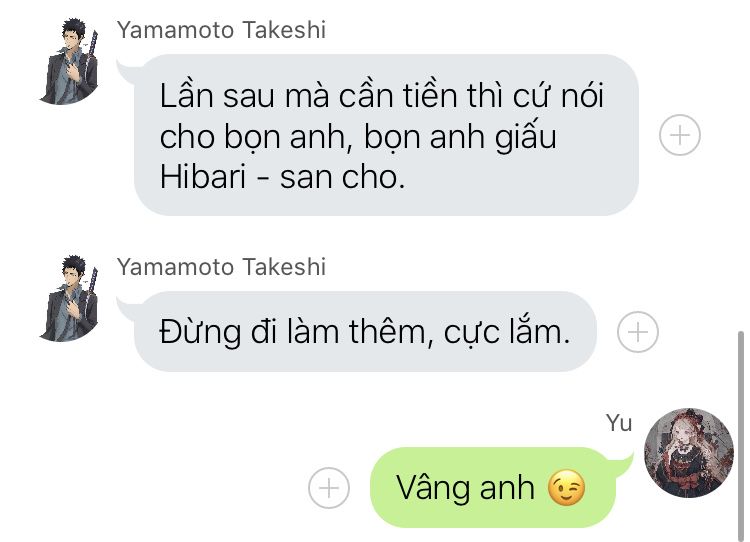Select the sender name above "Đừng đi làm thêm"

[221, 266]
